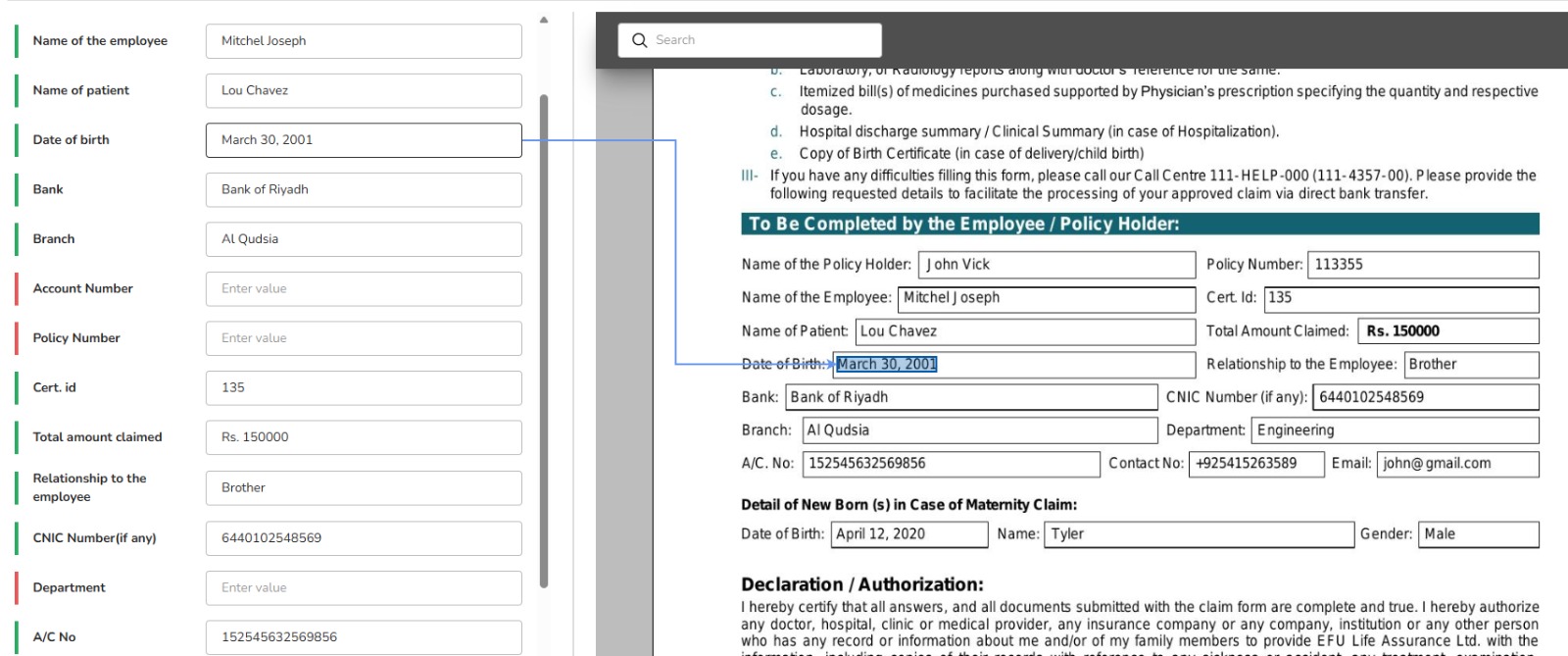Screen dimensions: 1568x656
Task: Edit Relationship to the employee field
Action: click(x=364, y=487)
